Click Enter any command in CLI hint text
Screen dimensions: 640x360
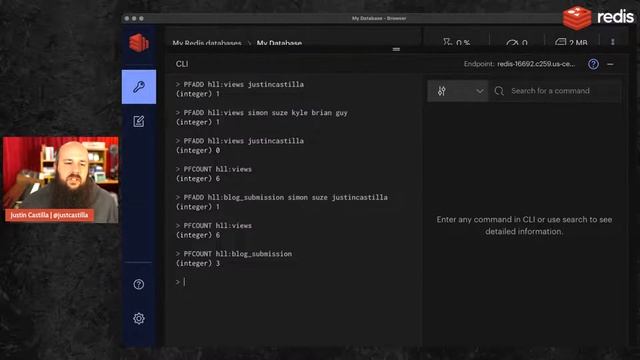coord(524,225)
